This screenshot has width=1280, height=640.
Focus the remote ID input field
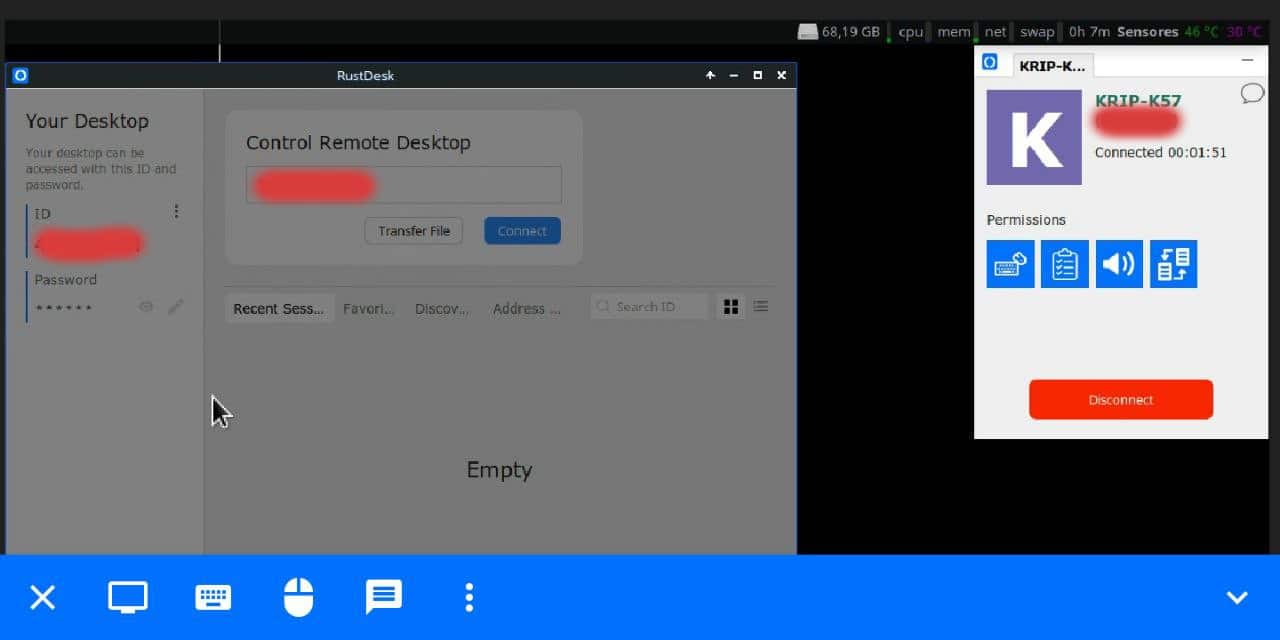tap(404, 185)
